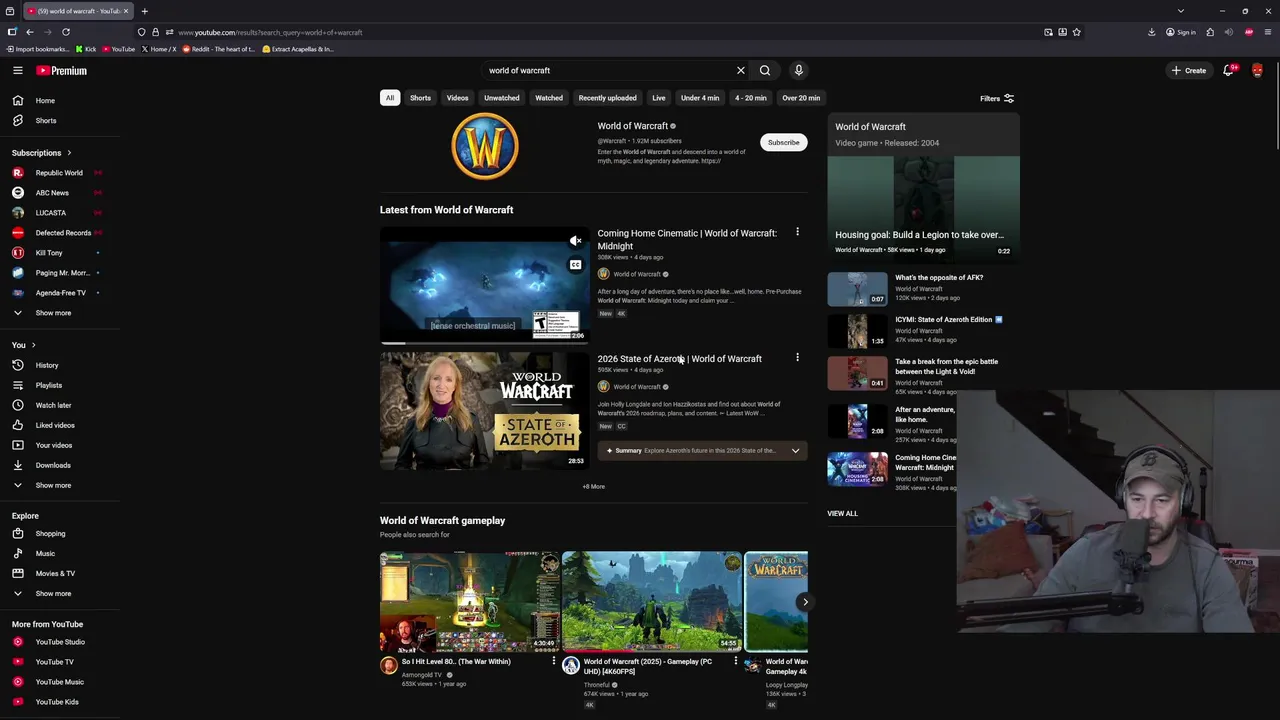Open Downloads in the sidebar

tap(53, 465)
